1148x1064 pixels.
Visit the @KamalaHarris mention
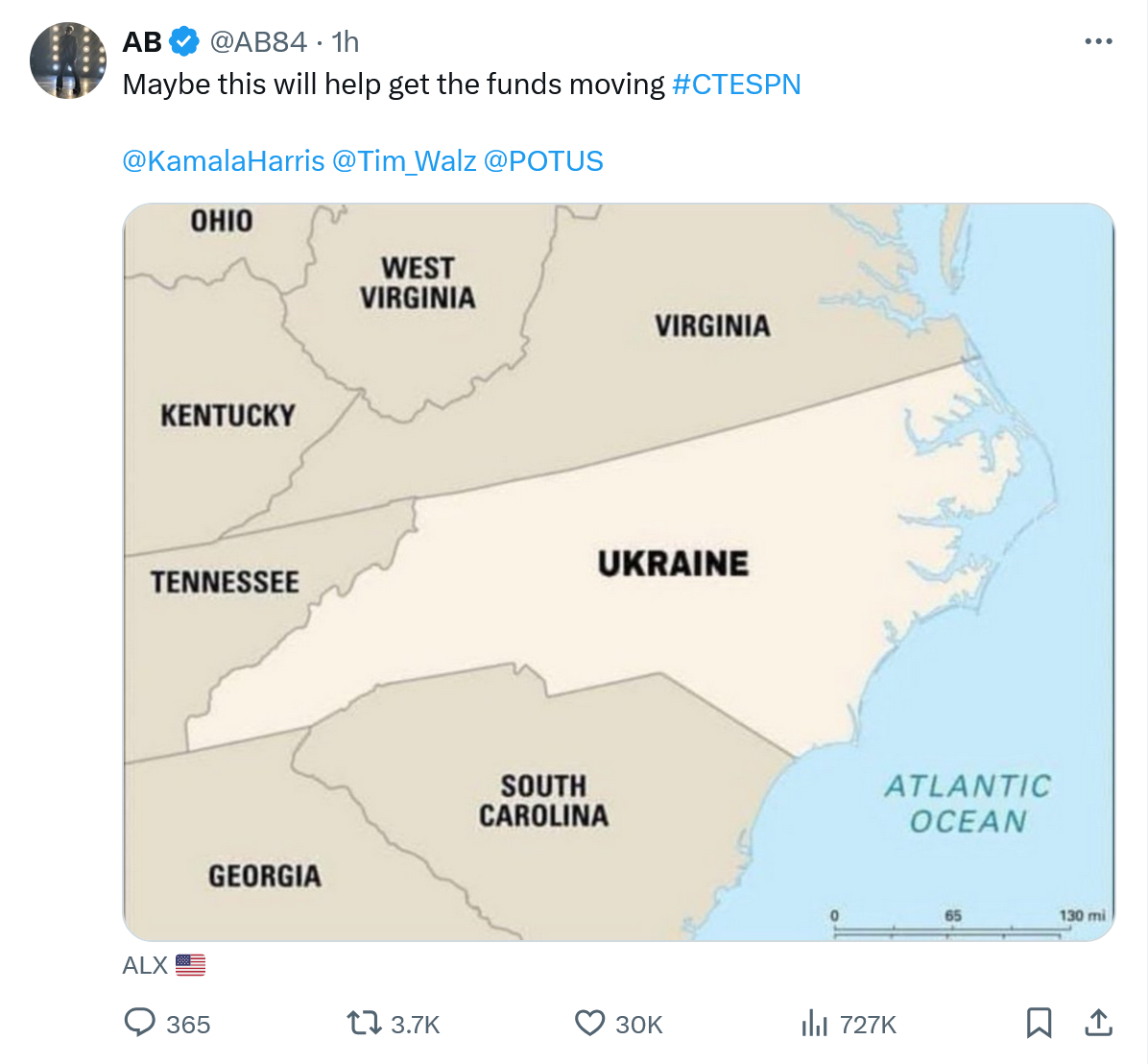[224, 160]
